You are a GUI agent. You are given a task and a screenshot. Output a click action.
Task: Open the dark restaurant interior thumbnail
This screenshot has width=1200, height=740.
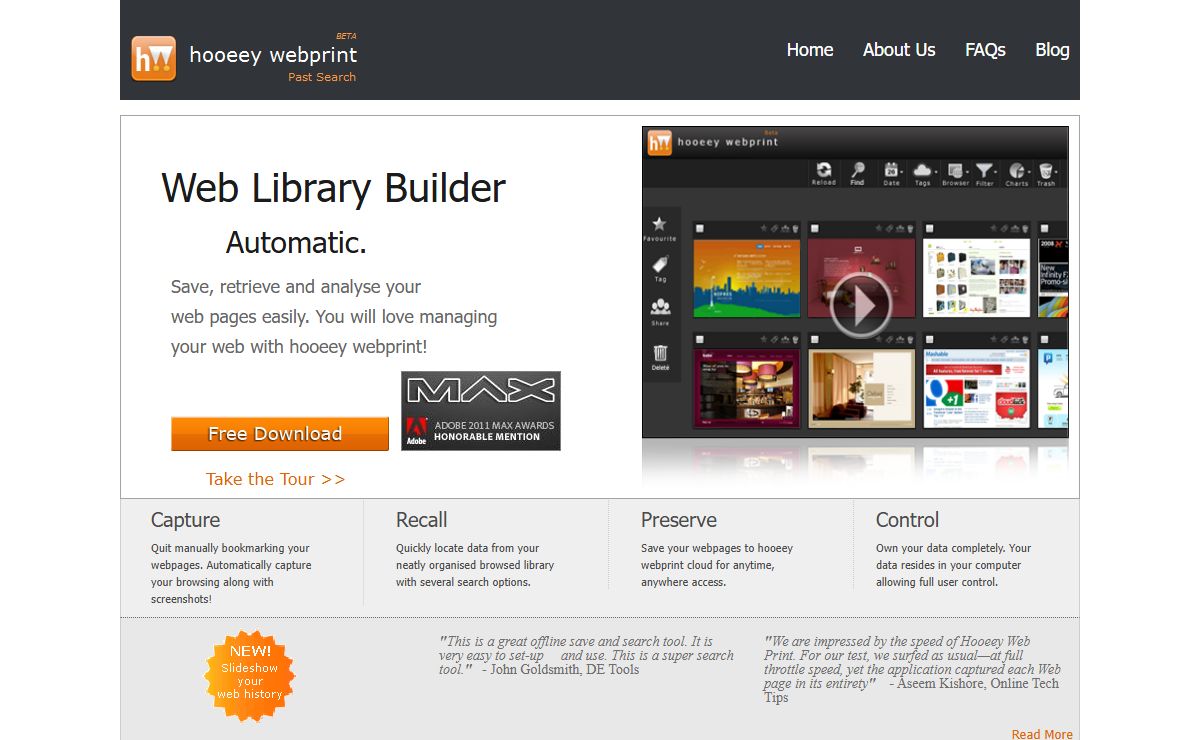click(746, 389)
